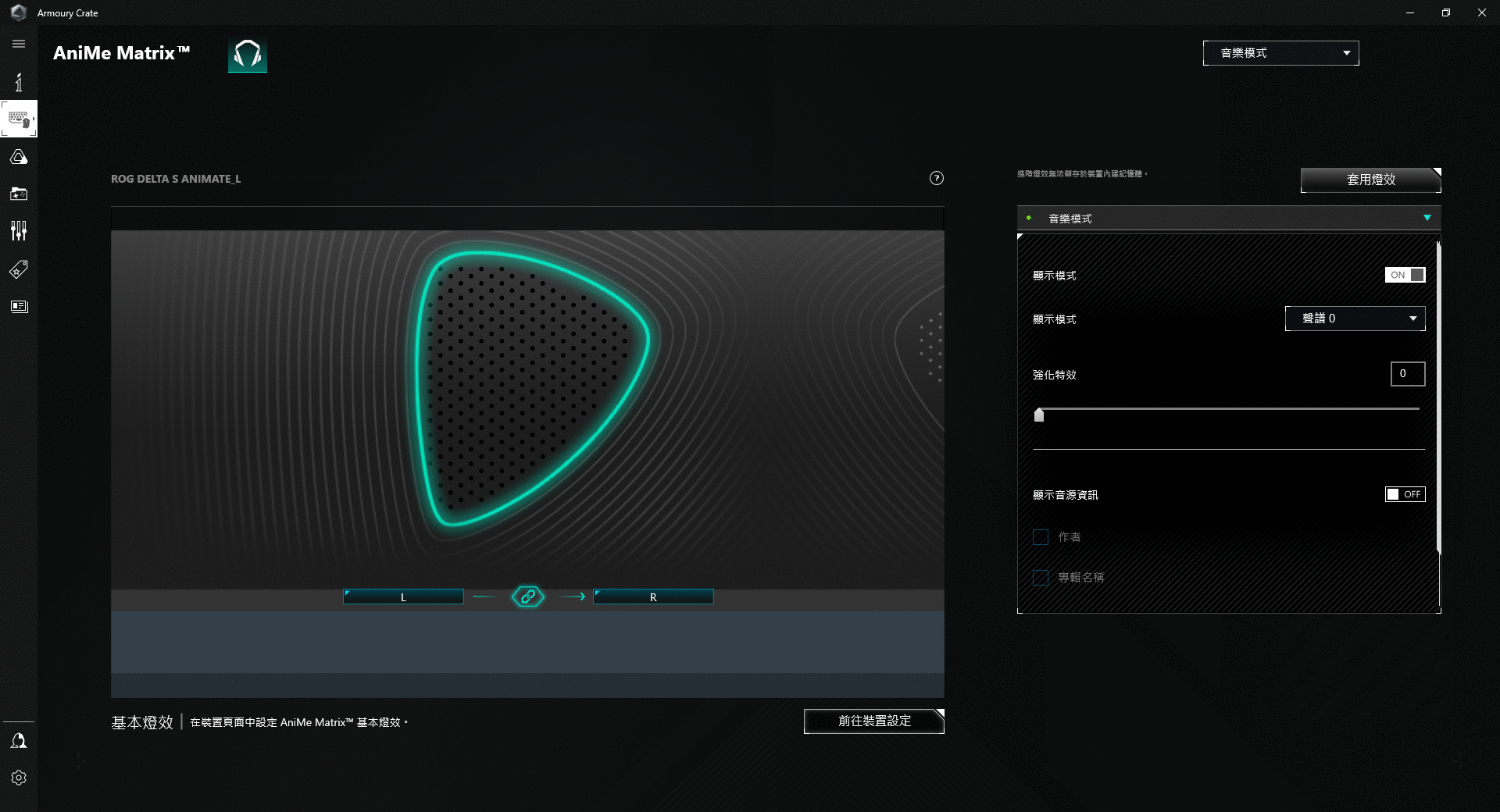
Task: Check the 專輯名稱 checkbox
Action: pyautogui.click(x=1041, y=578)
